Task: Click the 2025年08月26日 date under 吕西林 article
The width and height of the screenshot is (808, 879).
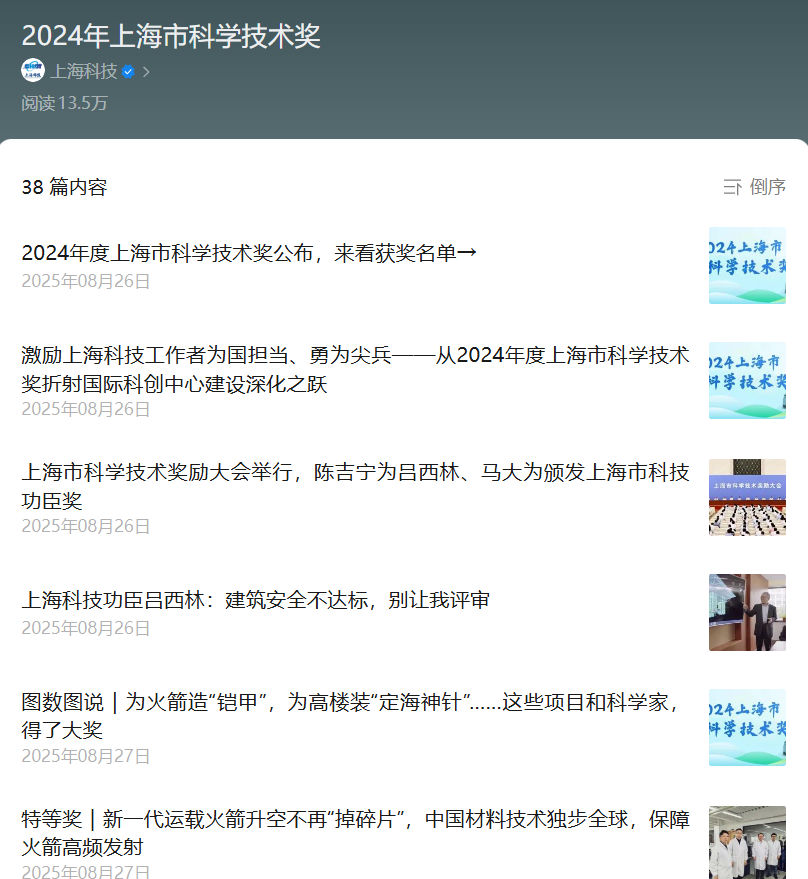Action: pyautogui.click(x=86, y=628)
